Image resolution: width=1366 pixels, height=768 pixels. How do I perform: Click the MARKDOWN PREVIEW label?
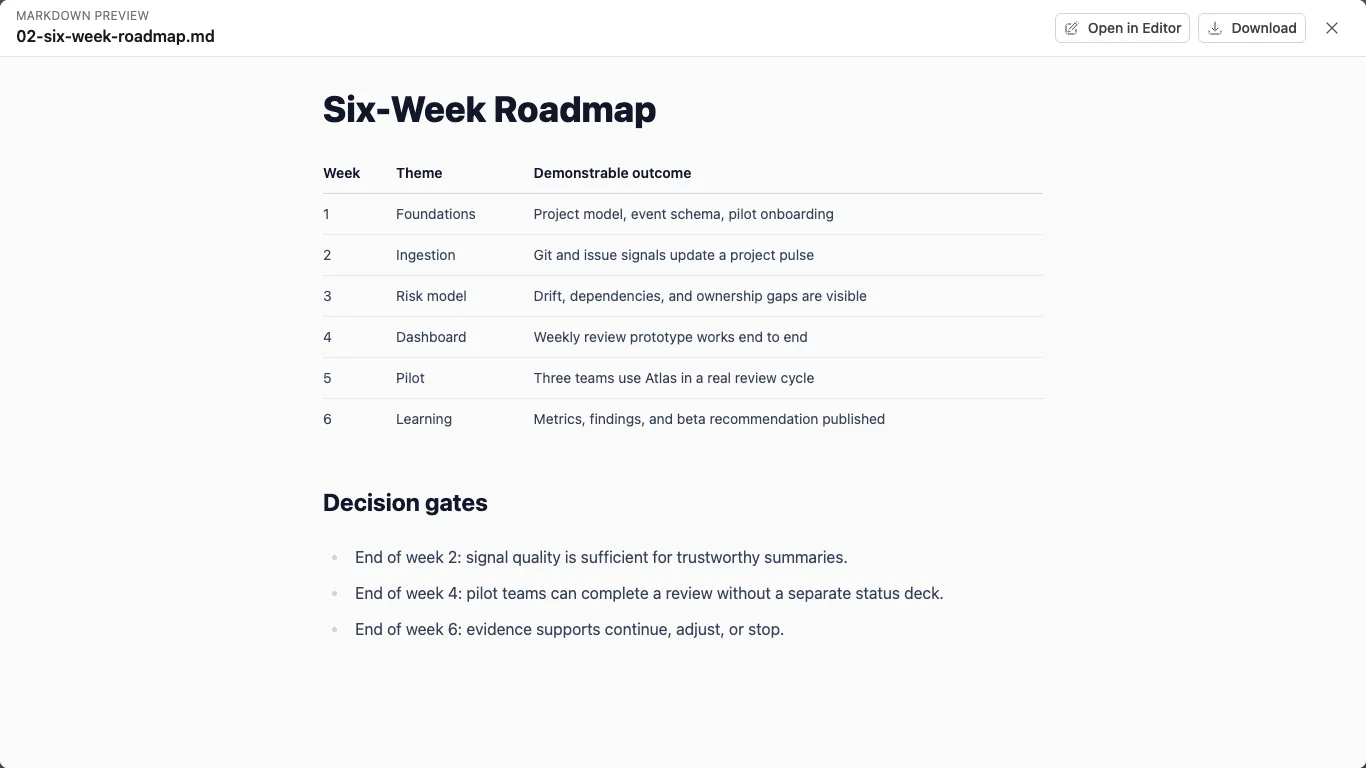pos(83,16)
